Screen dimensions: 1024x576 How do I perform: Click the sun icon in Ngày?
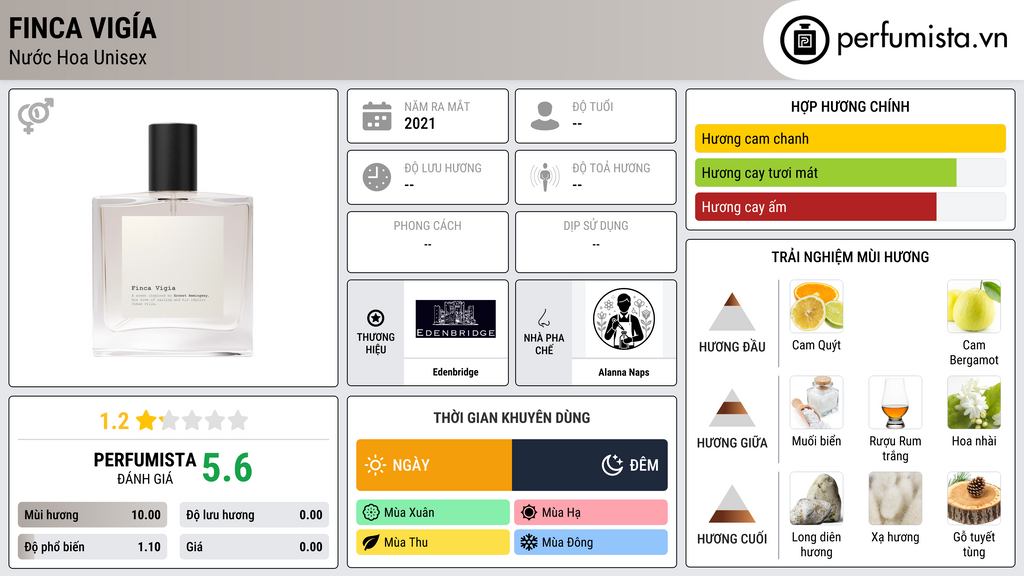coord(375,465)
